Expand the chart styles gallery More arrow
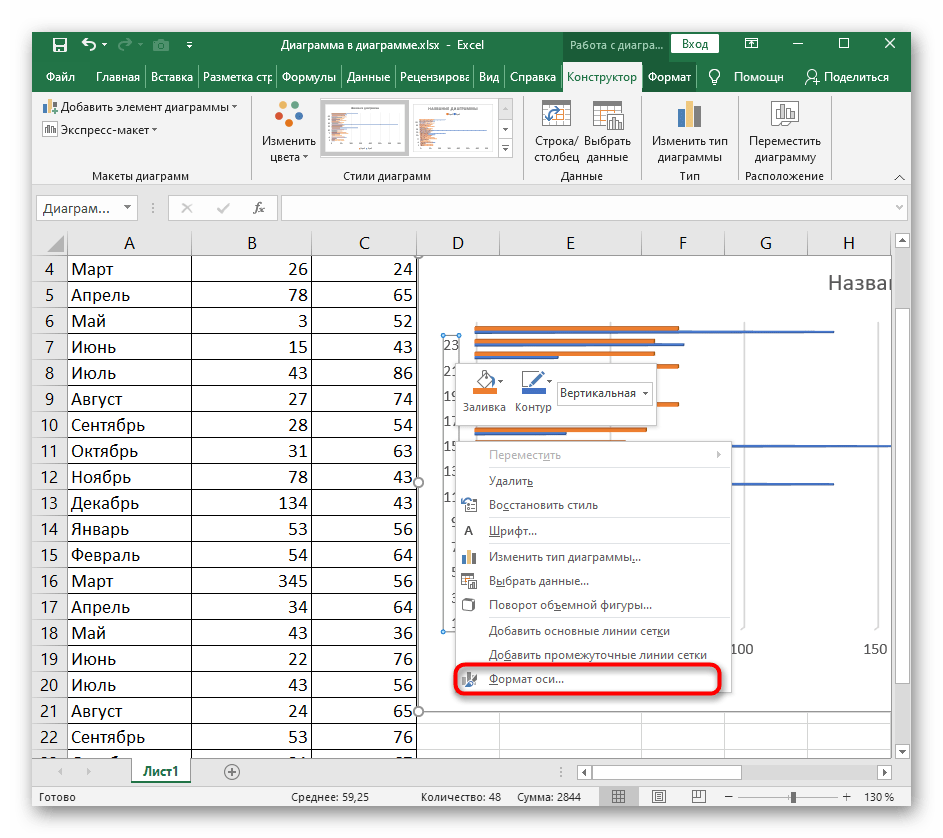The image size is (943, 838). (506, 149)
